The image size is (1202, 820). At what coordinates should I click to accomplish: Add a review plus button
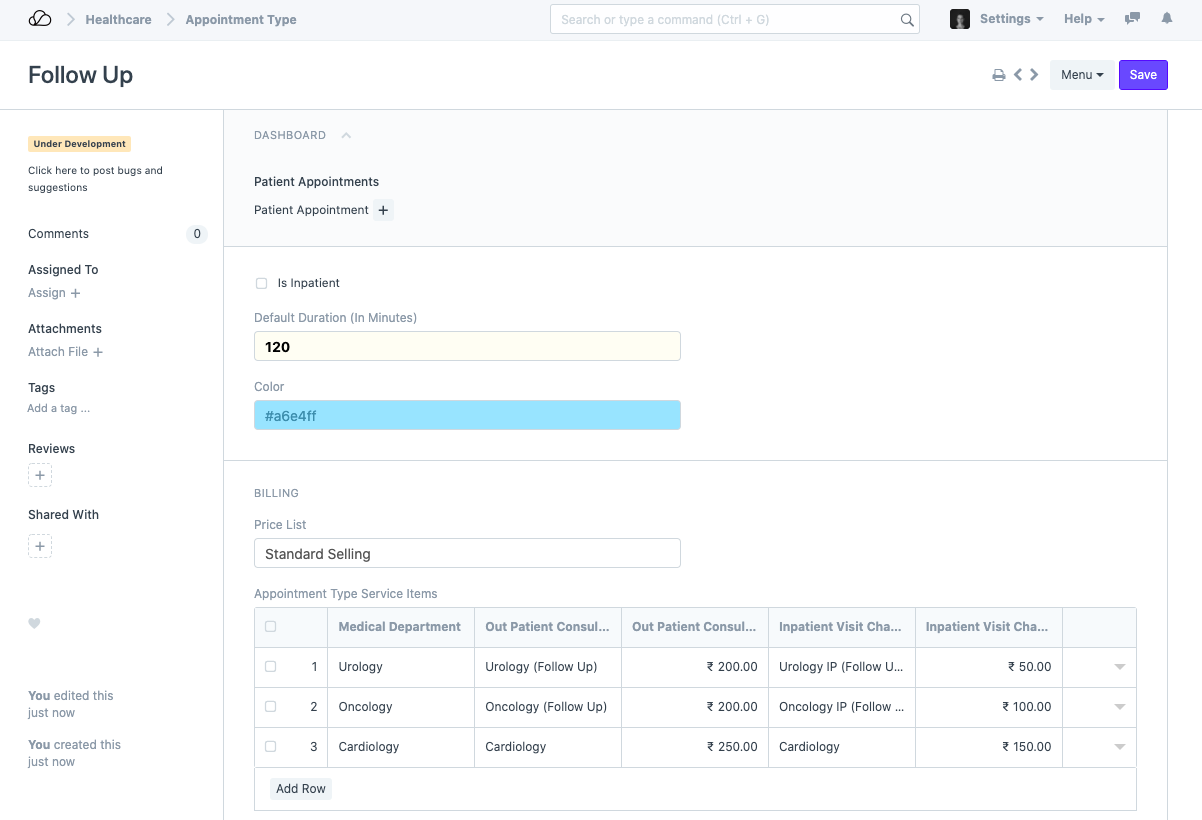(40, 476)
